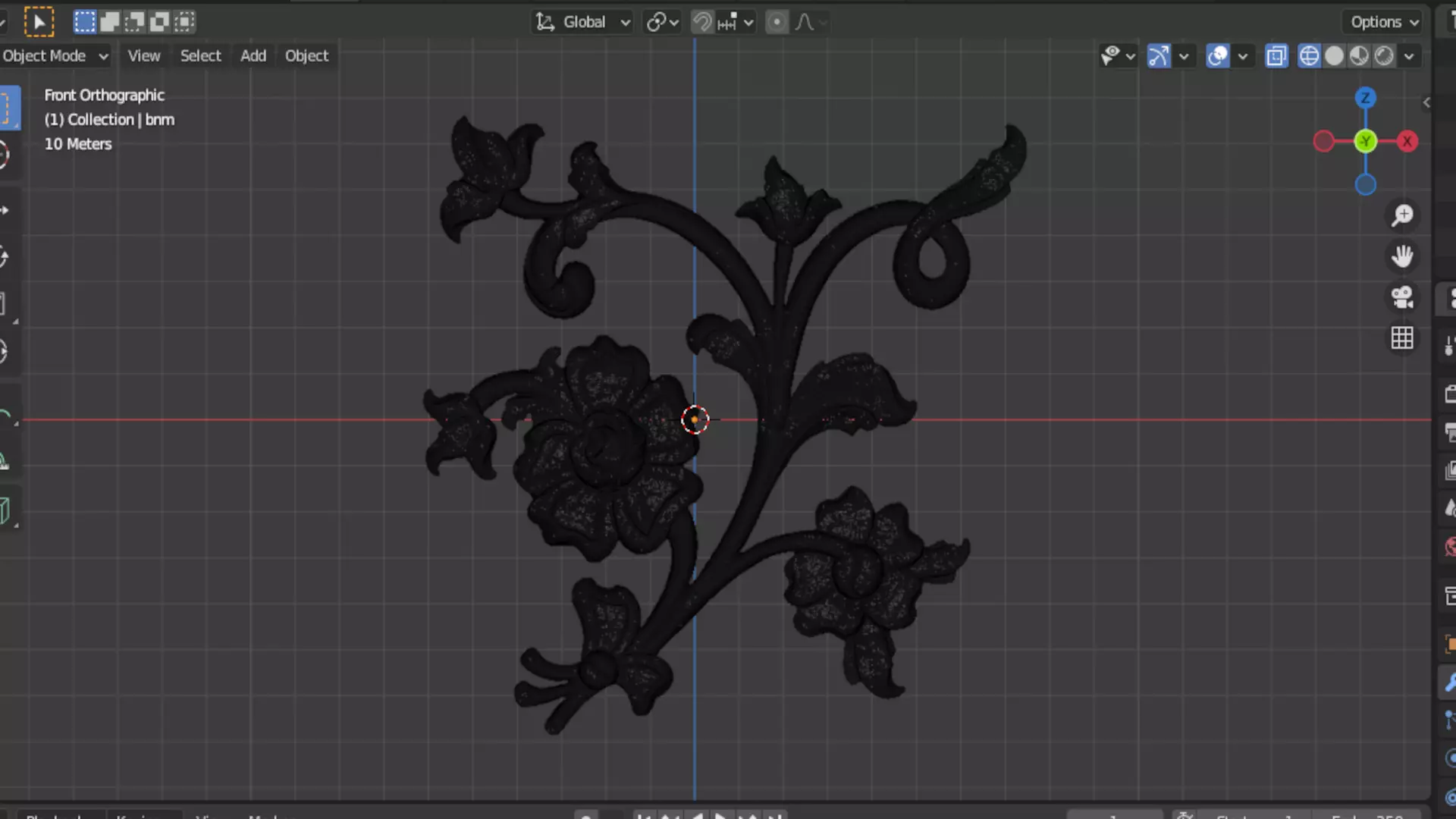Choose the Invert Selection mode icon
This screenshot has height=819, width=1456.
point(159,22)
